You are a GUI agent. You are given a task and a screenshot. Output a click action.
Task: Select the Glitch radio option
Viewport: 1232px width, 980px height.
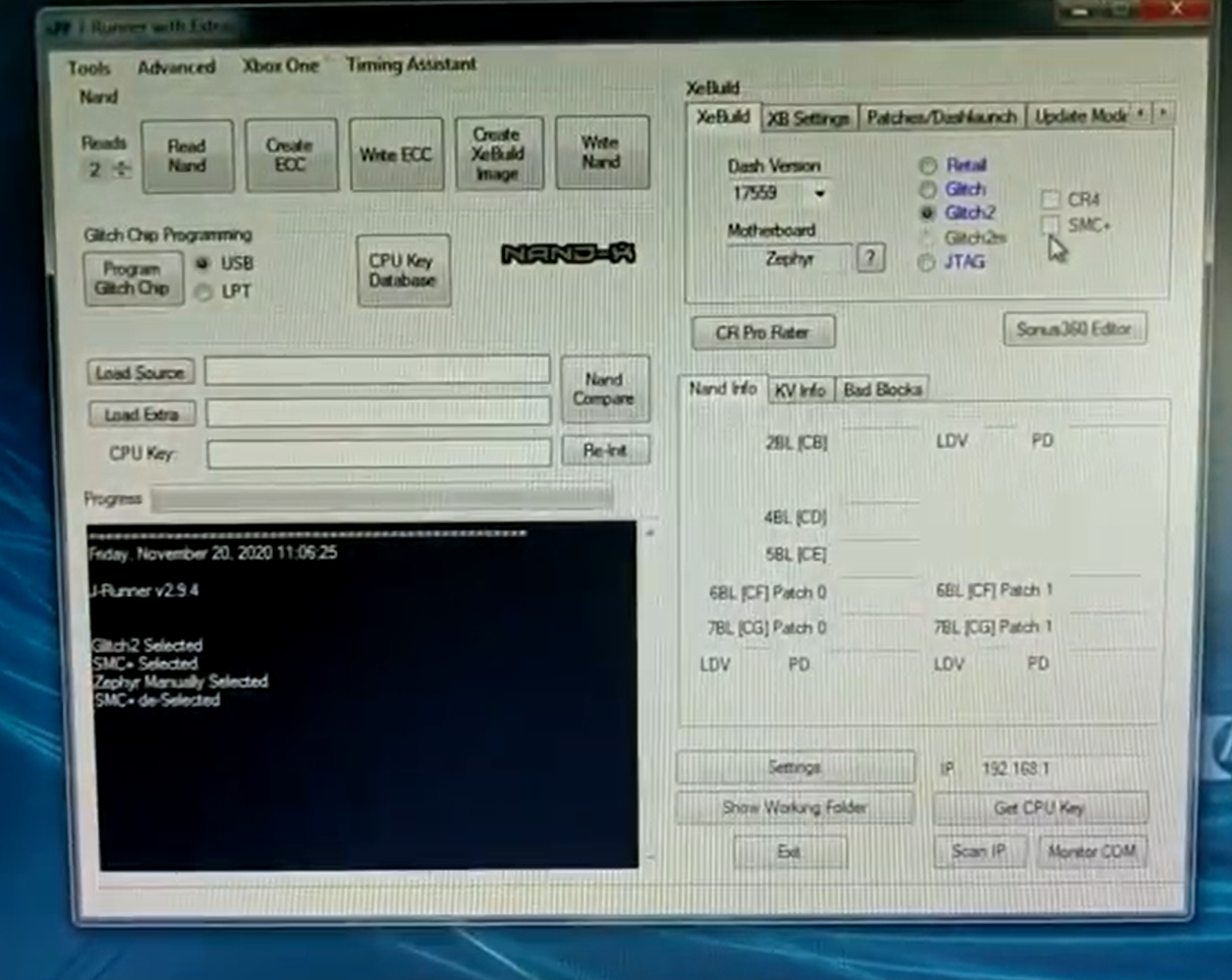926,189
